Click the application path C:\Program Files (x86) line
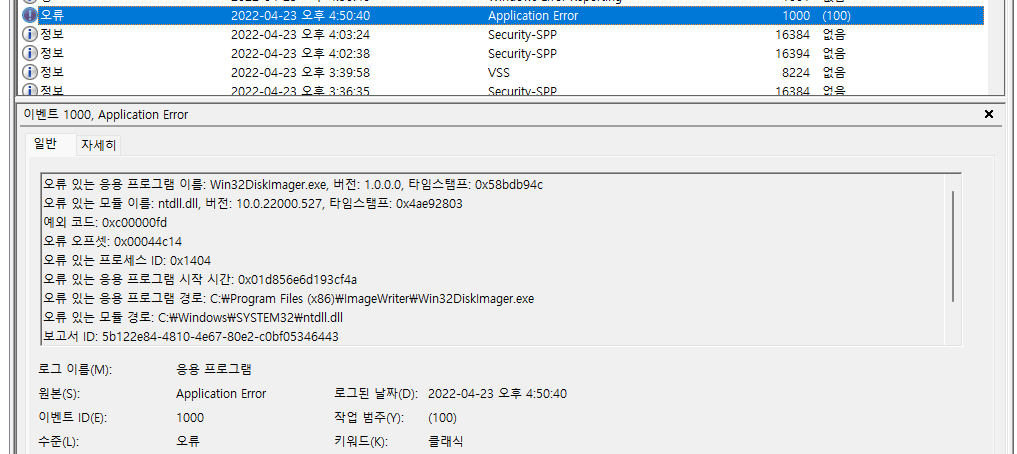 [x=289, y=298]
